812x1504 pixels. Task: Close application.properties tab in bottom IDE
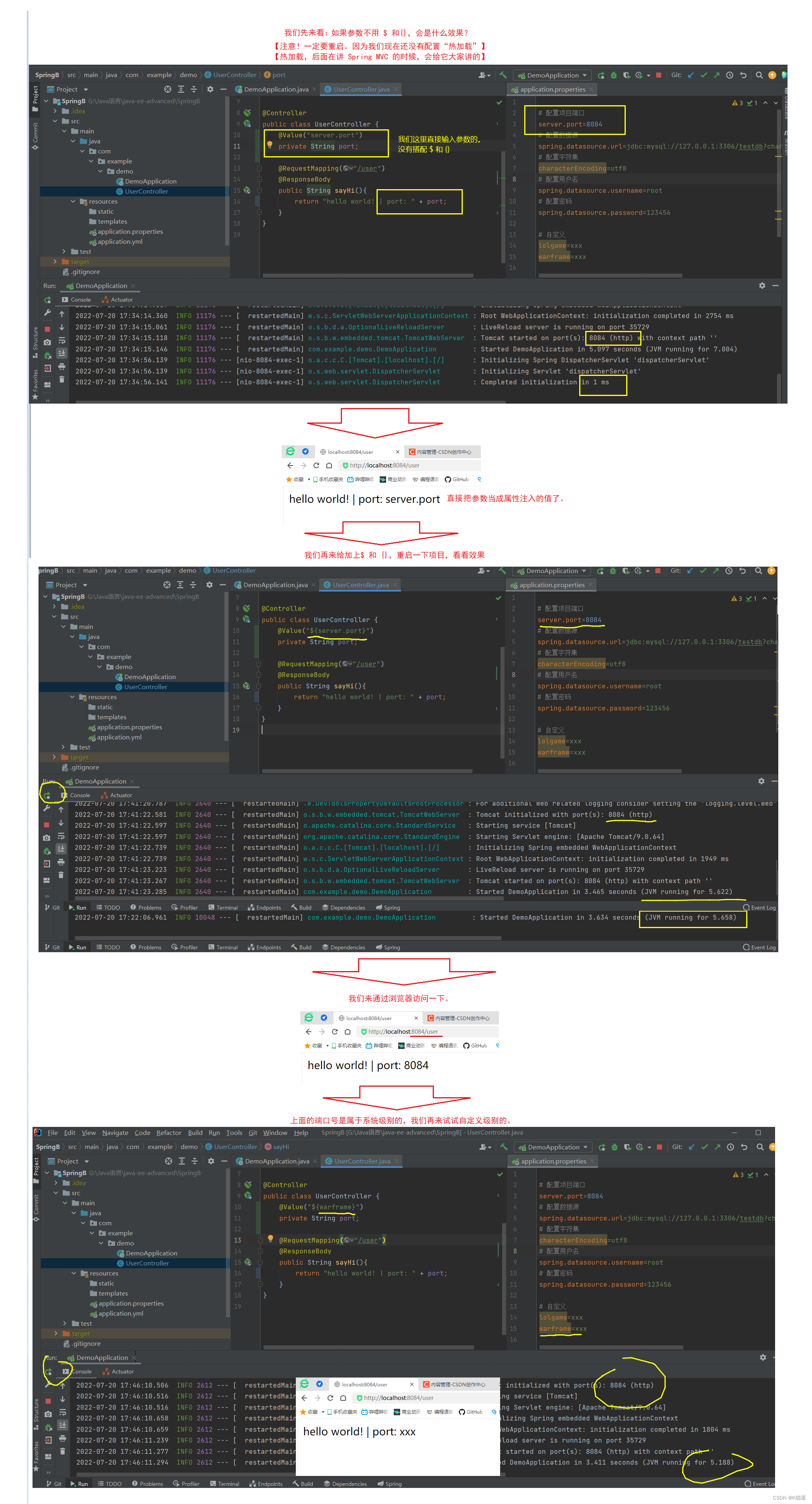592,1161
